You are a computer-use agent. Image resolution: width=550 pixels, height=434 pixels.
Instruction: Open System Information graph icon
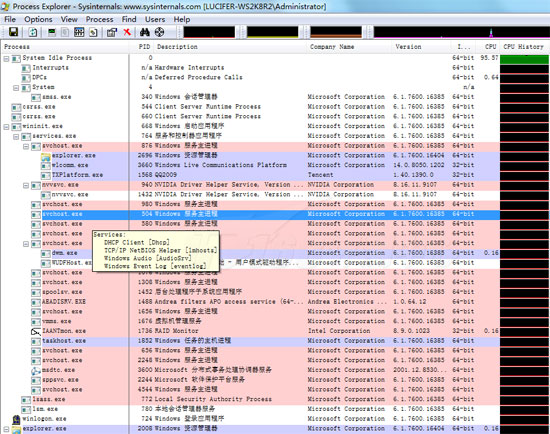52,32
